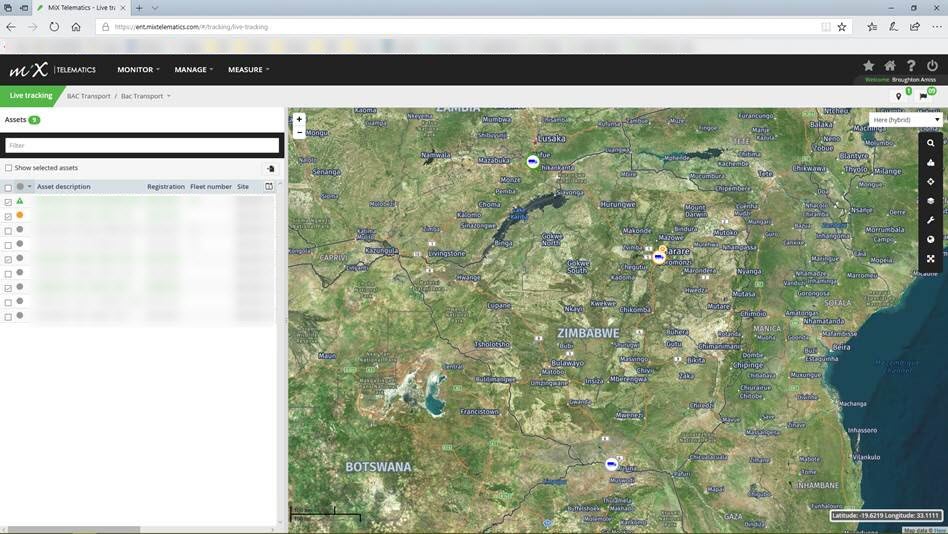948x534 pixels.
Task: Open browser settings ellipsis menu
Action: 937,27
